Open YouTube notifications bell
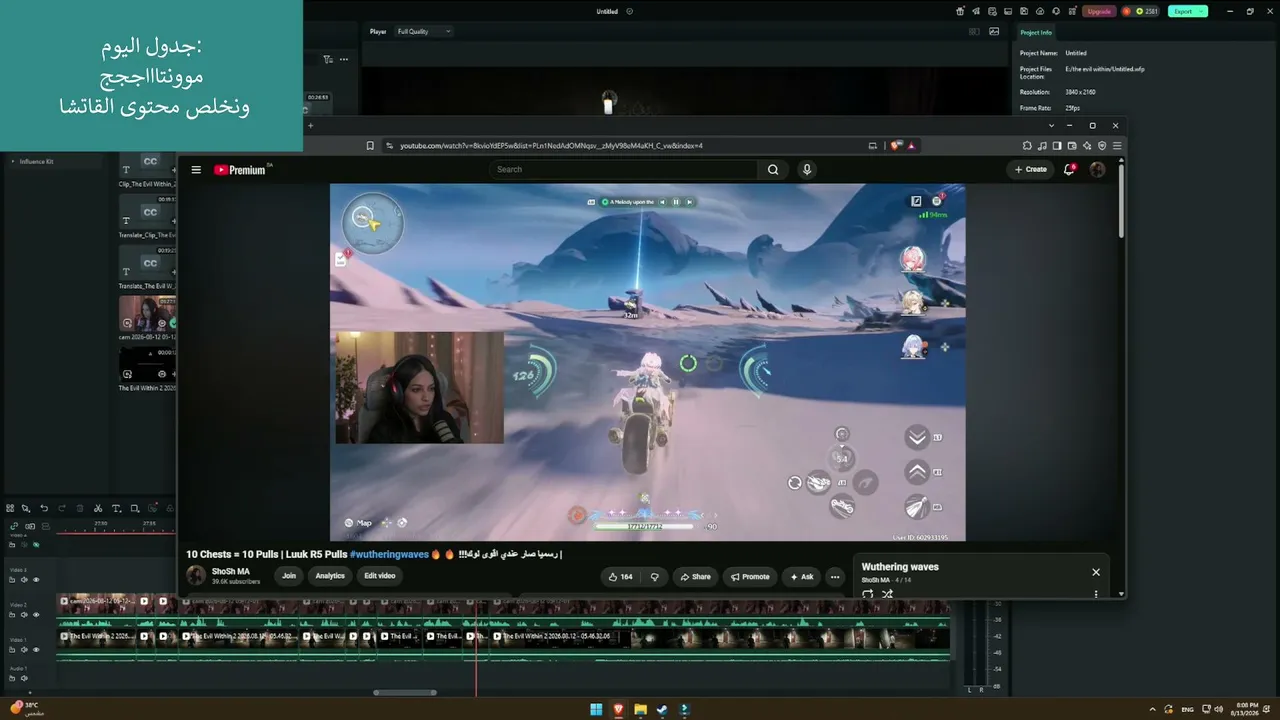Image resolution: width=1280 pixels, height=720 pixels. [1069, 170]
